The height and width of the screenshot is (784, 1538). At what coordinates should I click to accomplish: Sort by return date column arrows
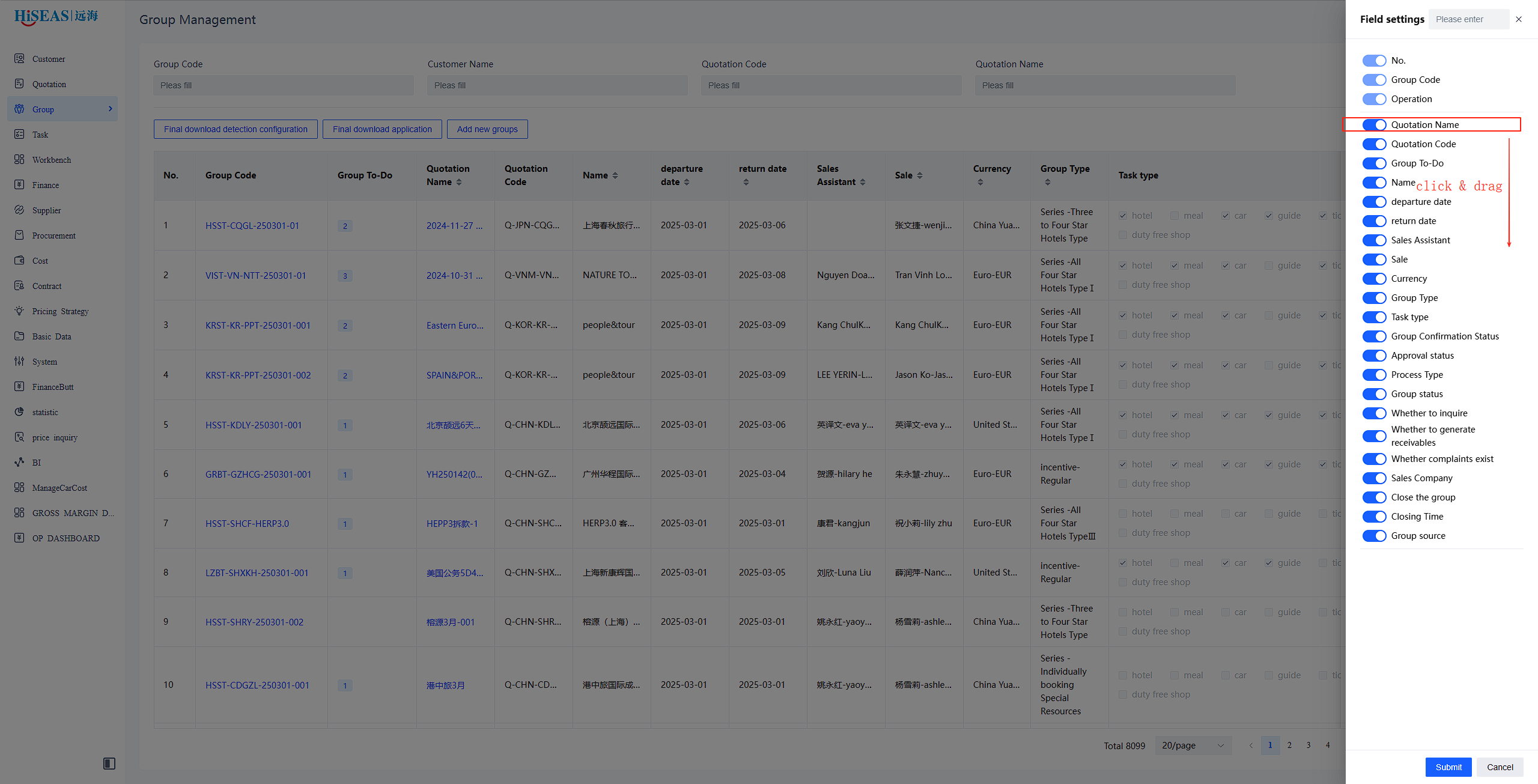coord(746,182)
